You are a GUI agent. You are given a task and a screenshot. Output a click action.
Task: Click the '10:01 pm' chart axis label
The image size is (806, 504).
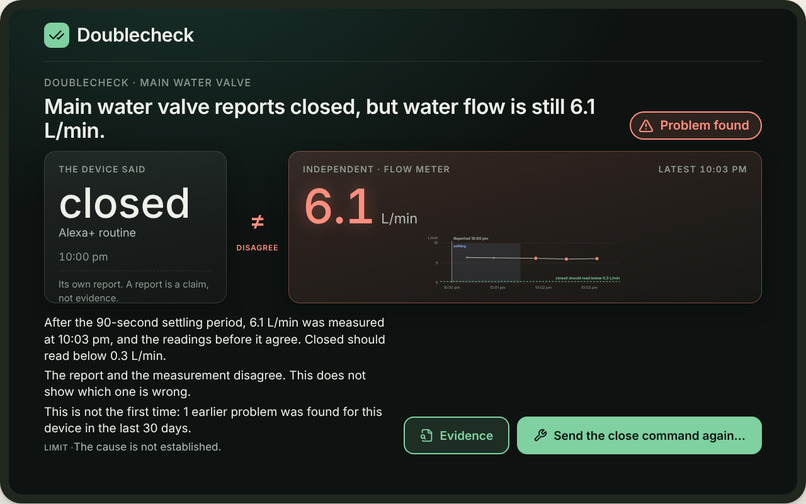(x=497, y=287)
